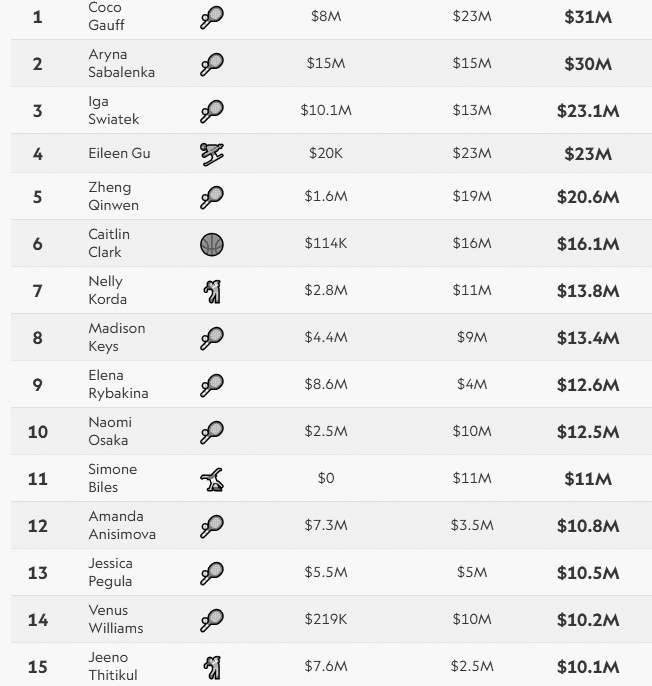Click the tennis icon in Naomi Osaka's row
Viewport: 652px width, 686px height.
click(211, 432)
